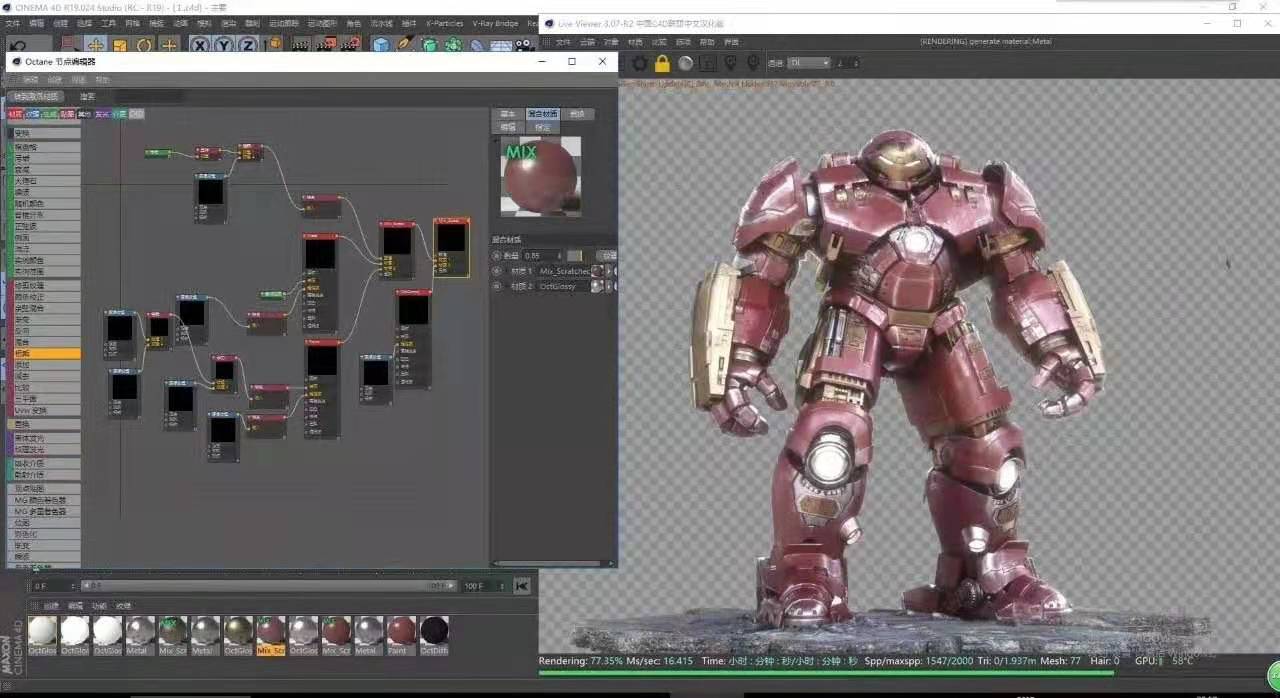Toggle the green 生成 node filter
This screenshot has height=698, width=1280.
tap(50, 114)
